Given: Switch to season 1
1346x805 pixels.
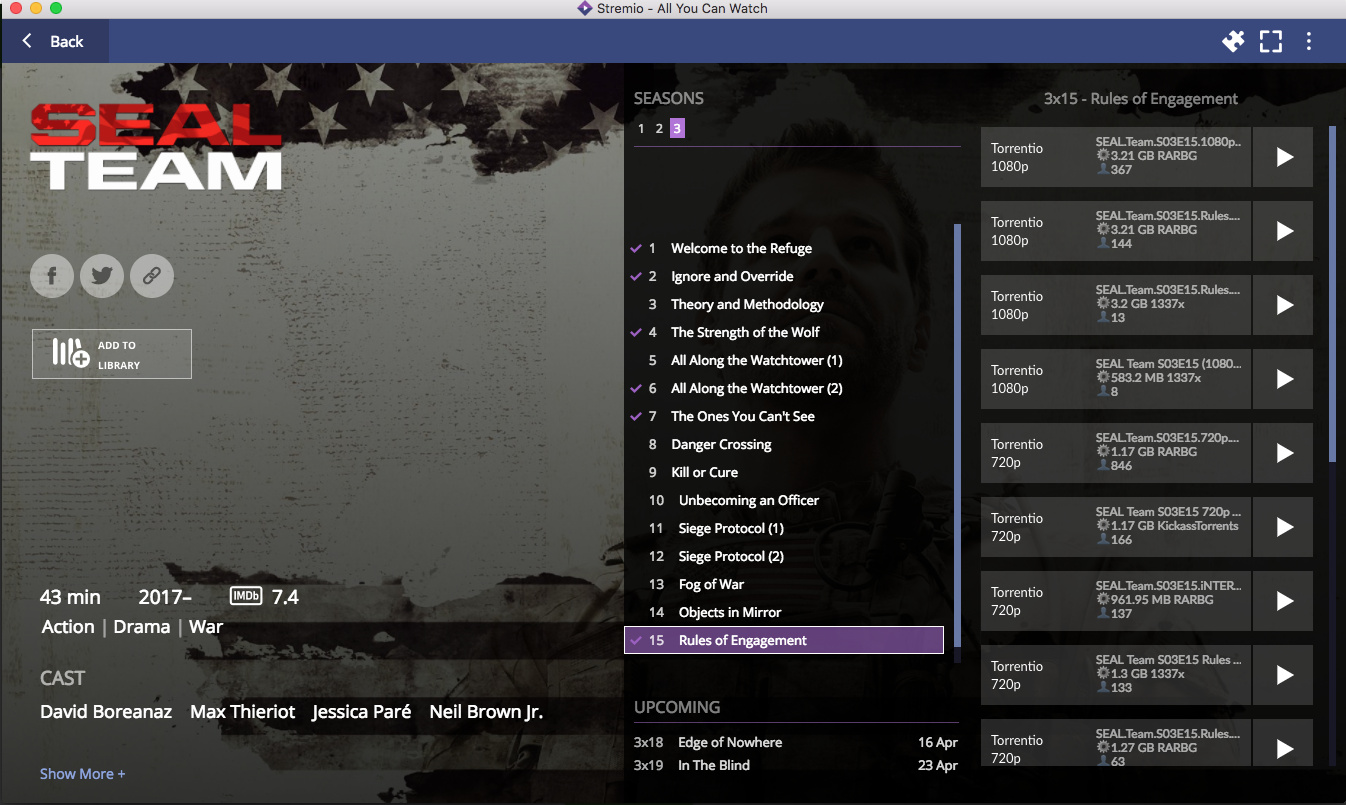Looking at the screenshot, I should click(x=641, y=128).
